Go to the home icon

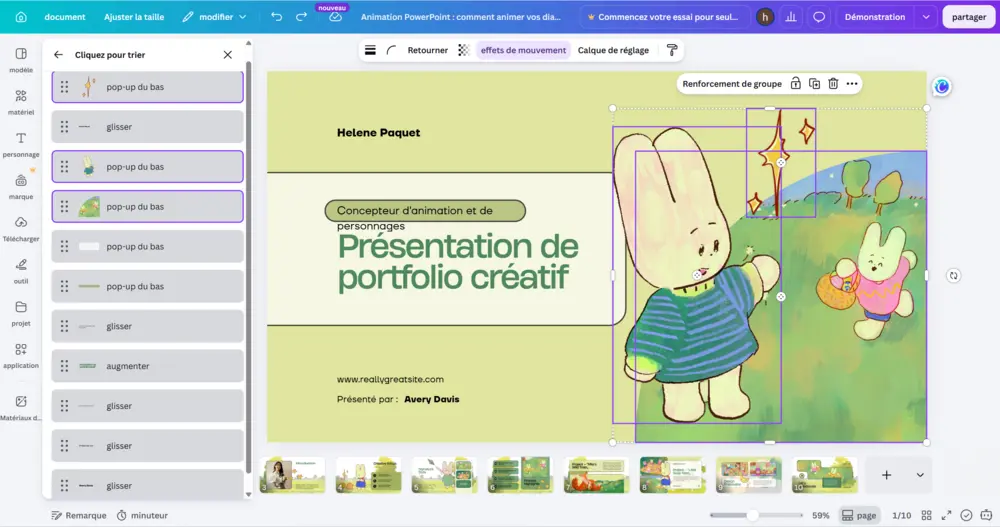click(21, 17)
